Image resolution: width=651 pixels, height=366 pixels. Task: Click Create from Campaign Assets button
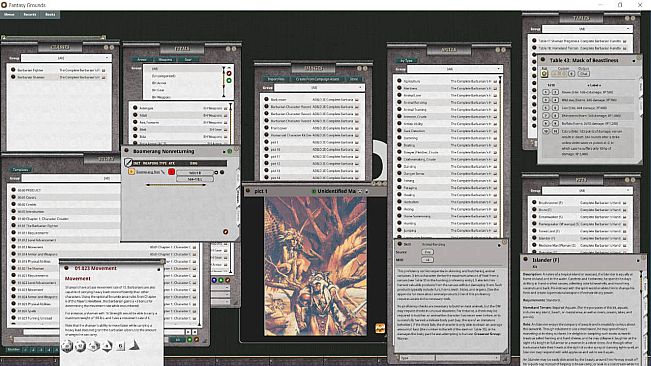[x=317, y=79]
